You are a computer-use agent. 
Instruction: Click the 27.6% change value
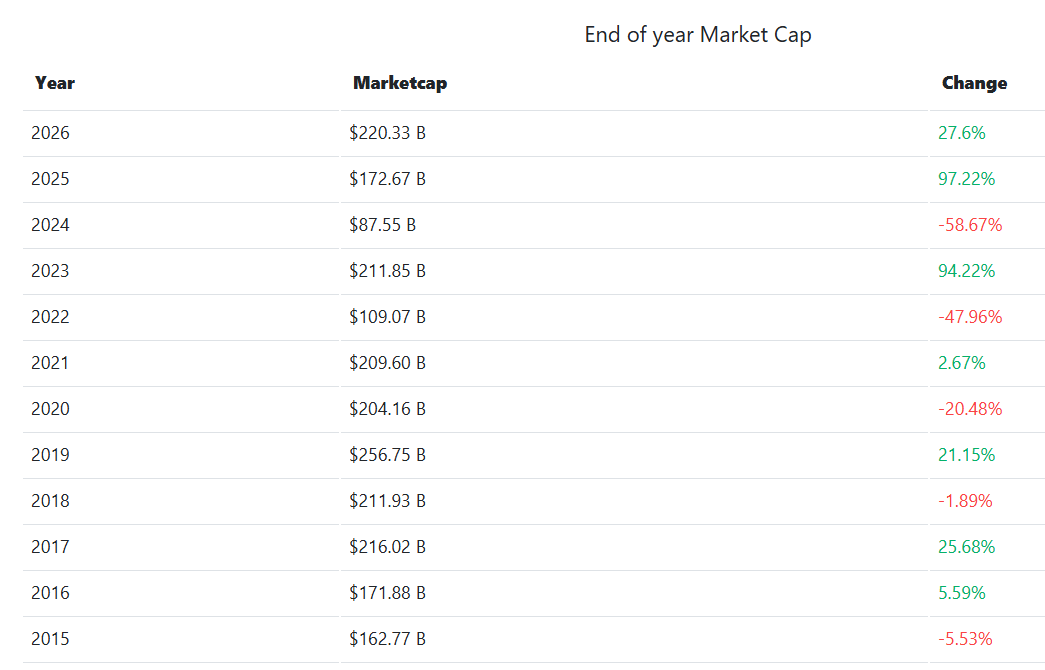point(962,133)
